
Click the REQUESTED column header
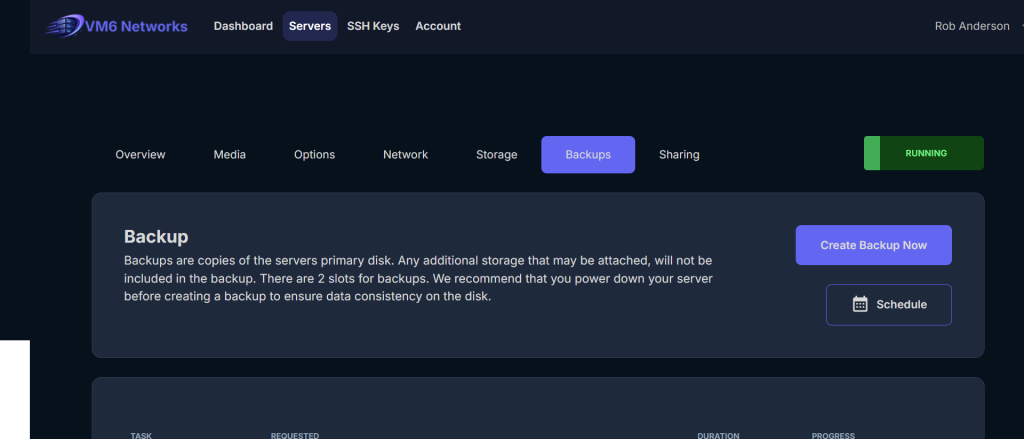pos(295,435)
